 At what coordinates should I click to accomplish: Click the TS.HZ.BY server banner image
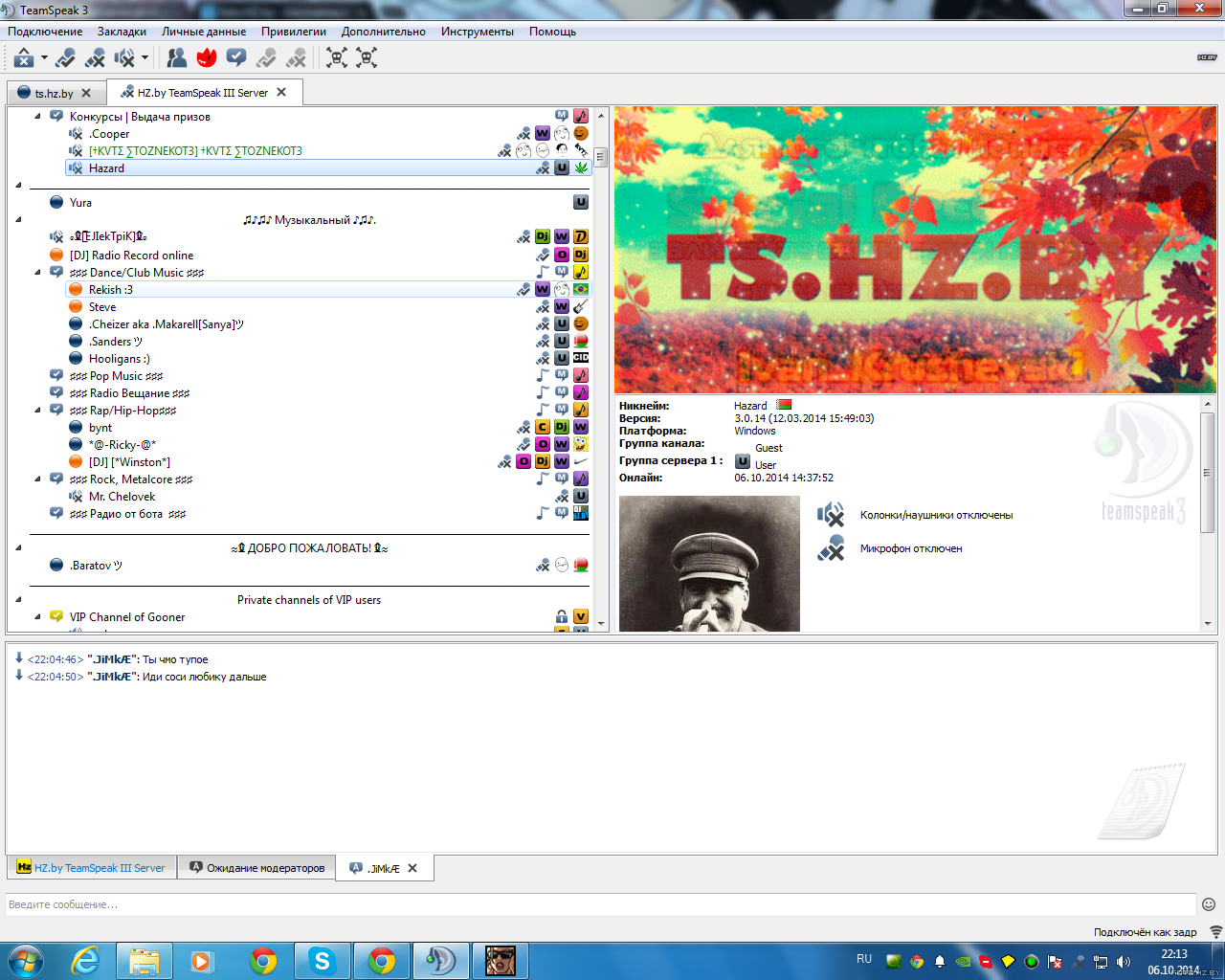[x=915, y=250]
